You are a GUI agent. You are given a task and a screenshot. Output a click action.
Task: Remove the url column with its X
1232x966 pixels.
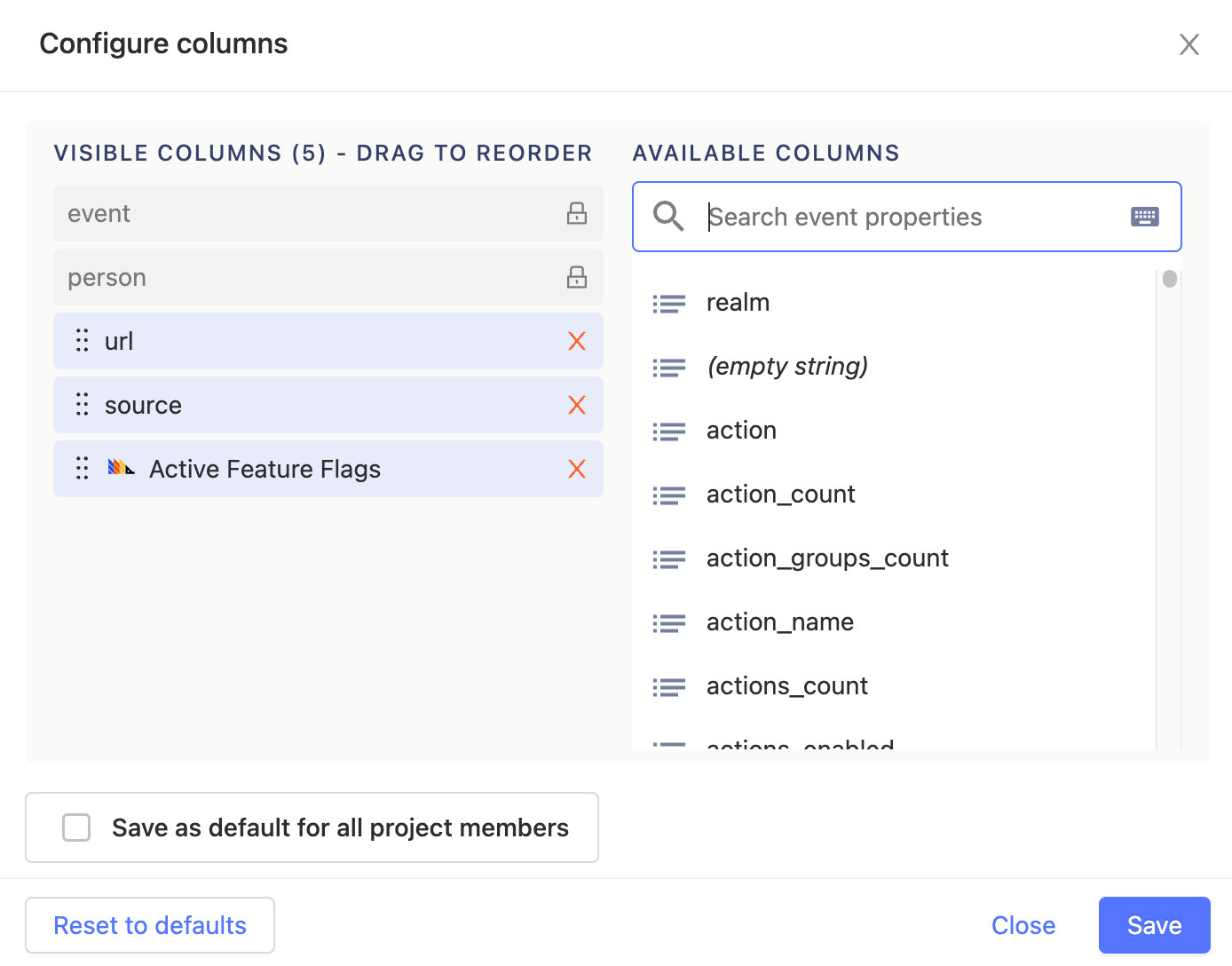click(x=577, y=340)
